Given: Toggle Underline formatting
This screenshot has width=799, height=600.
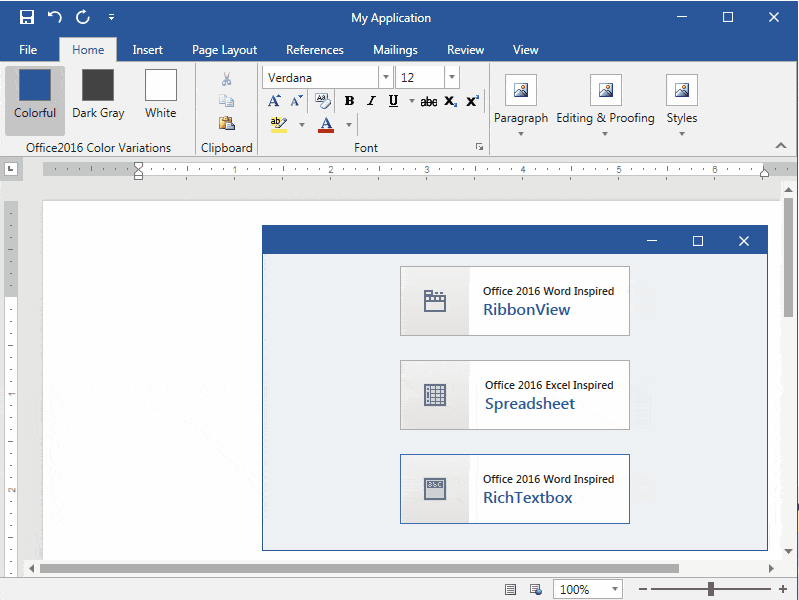Looking at the screenshot, I should click(393, 101).
